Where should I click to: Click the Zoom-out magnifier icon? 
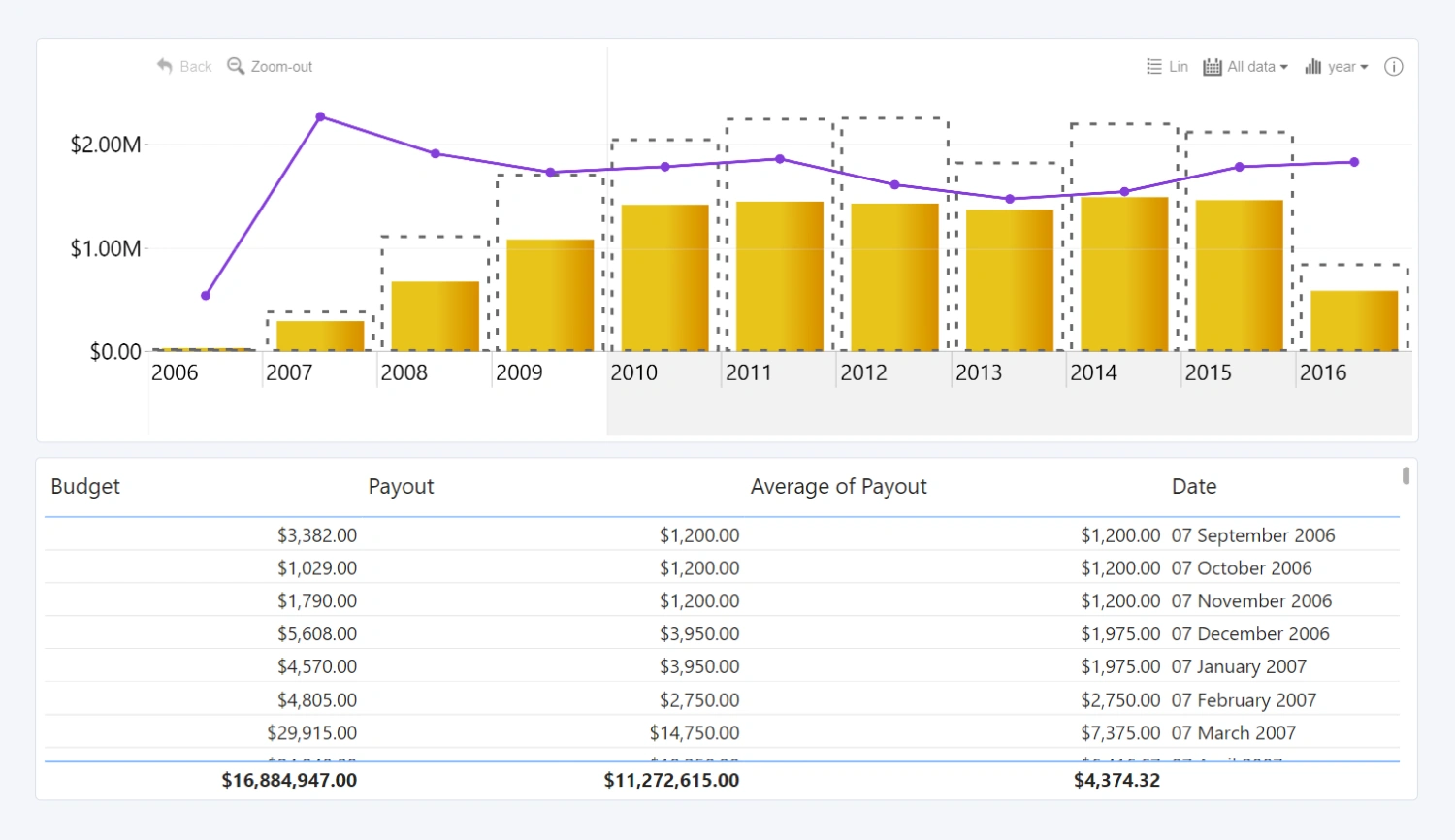[x=236, y=66]
